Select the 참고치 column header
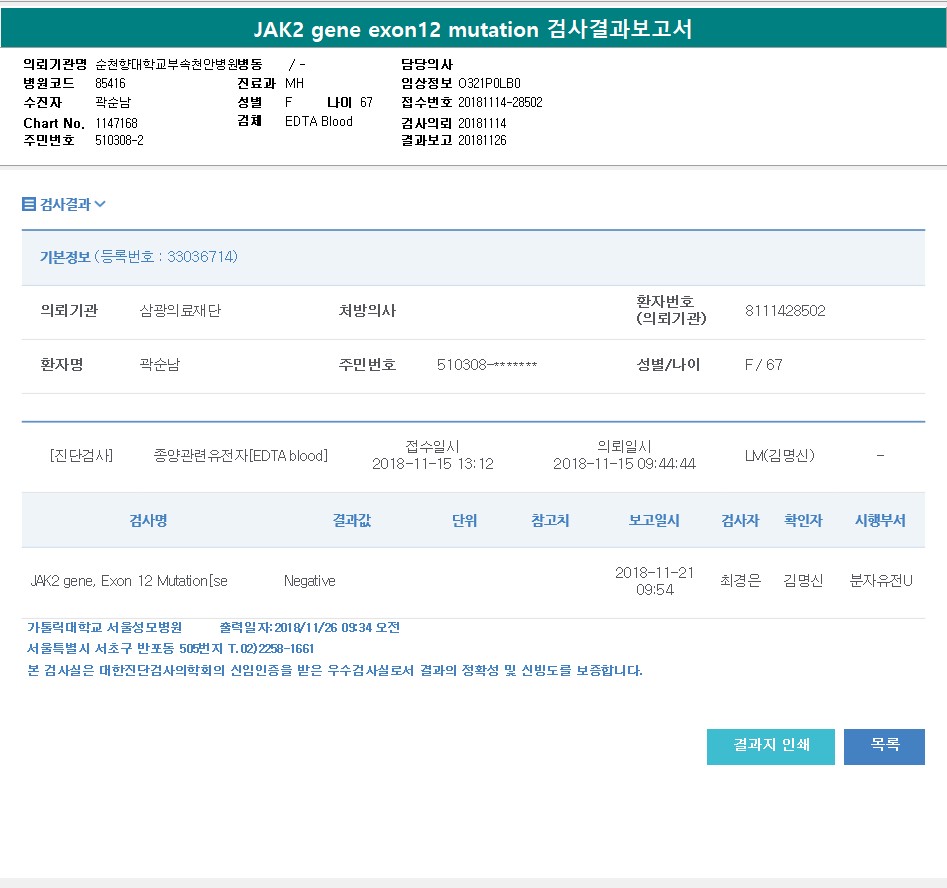Viewport: 947px width, 888px height. [x=550, y=521]
